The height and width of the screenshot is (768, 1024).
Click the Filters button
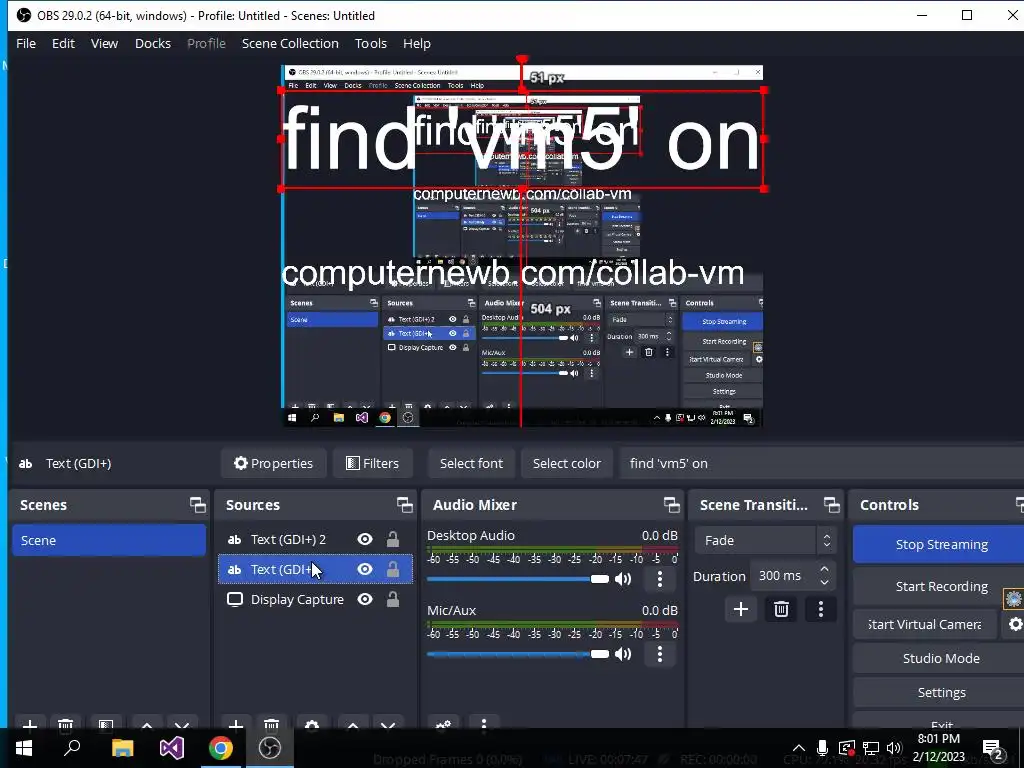[x=372, y=463]
